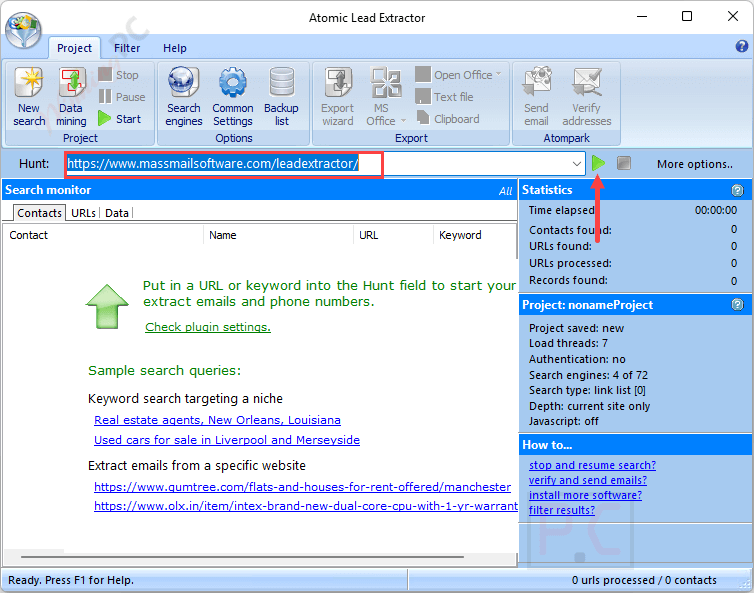Click 'Javascript: off' text
Viewport: 754px width, 593px height.
pyautogui.click(x=564, y=421)
